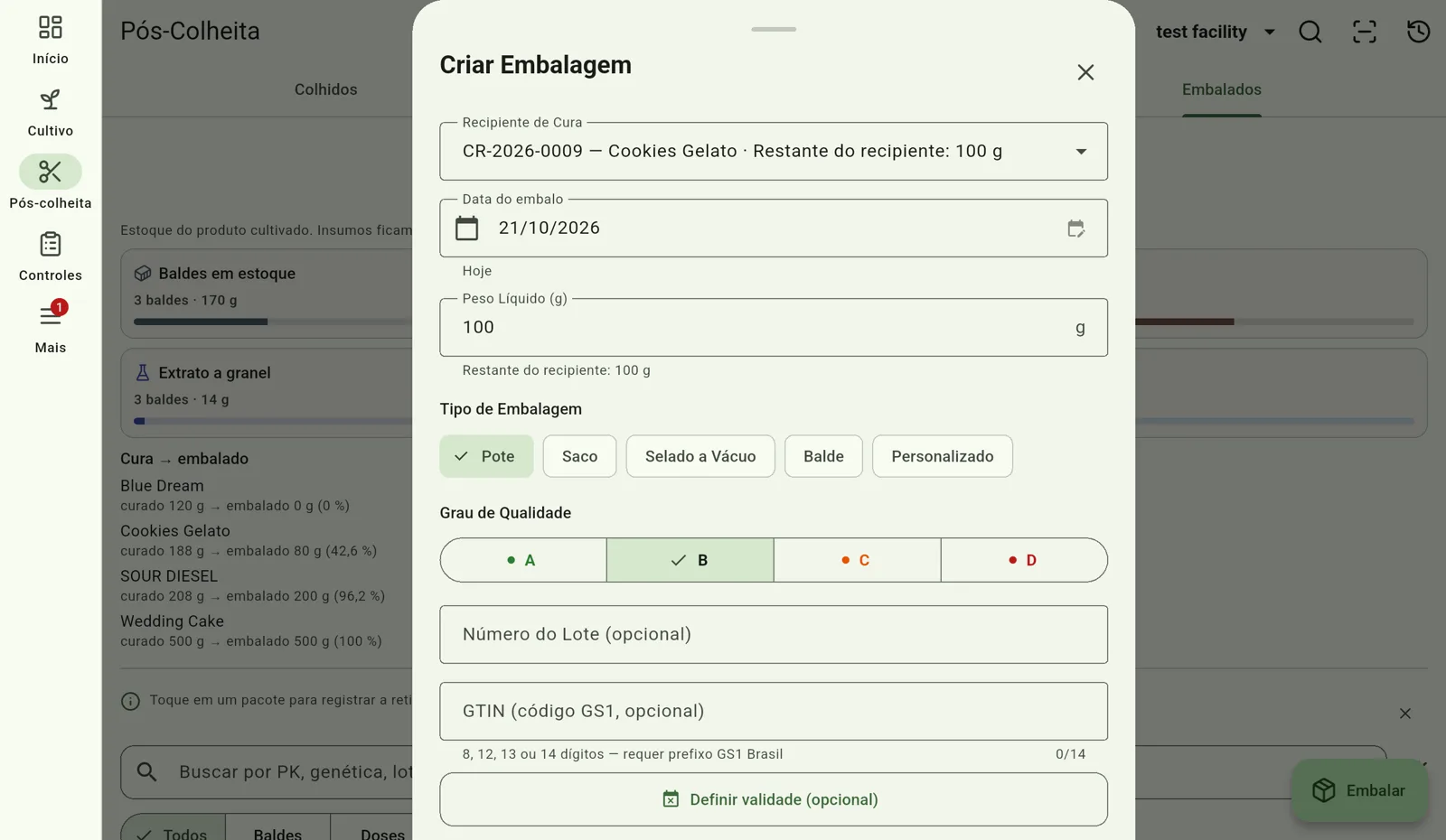Click the search icon in 'Buscar por PK' field
This screenshot has width=1446, height=840.
[x=146, y=772]
